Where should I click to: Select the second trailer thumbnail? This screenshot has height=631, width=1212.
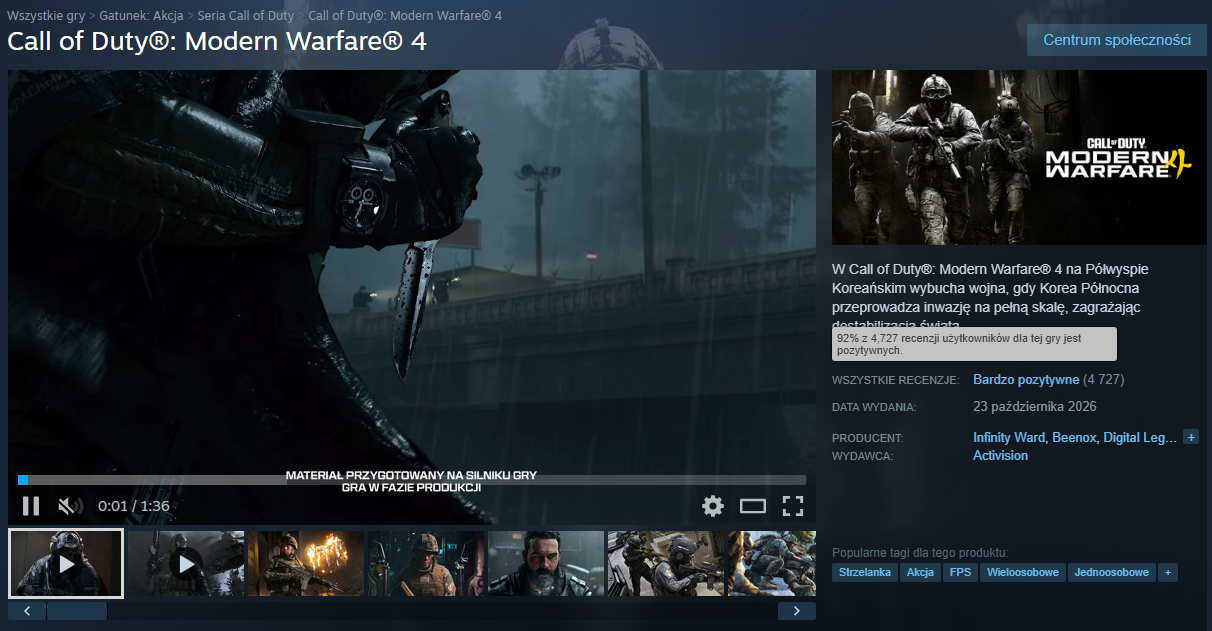coord(186,564)
